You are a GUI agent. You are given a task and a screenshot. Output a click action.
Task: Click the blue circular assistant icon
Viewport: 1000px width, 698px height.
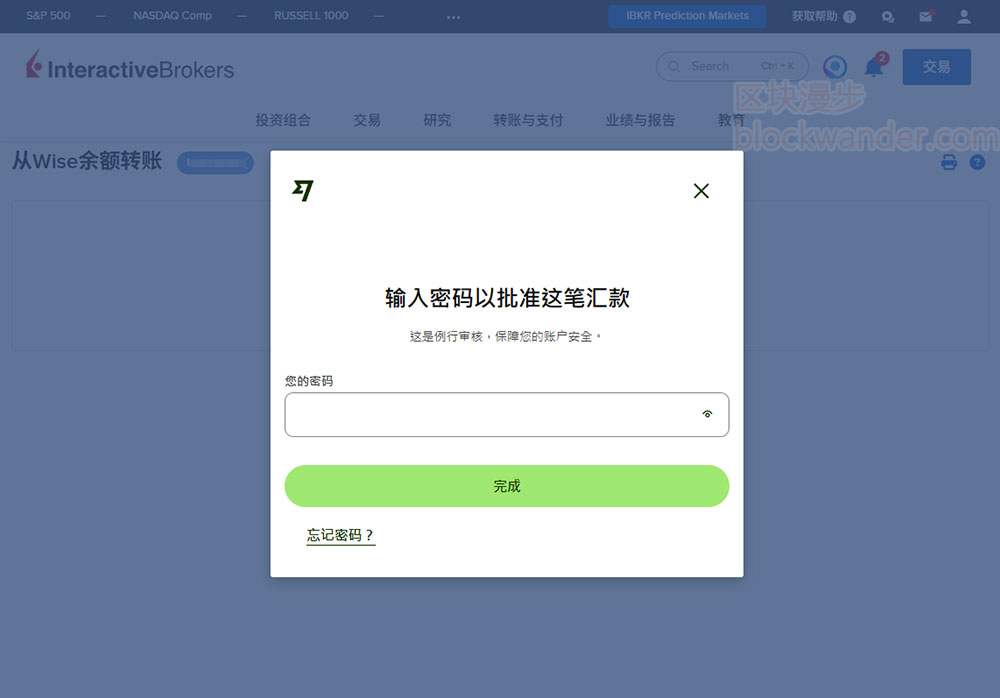(x=835, y=66)
